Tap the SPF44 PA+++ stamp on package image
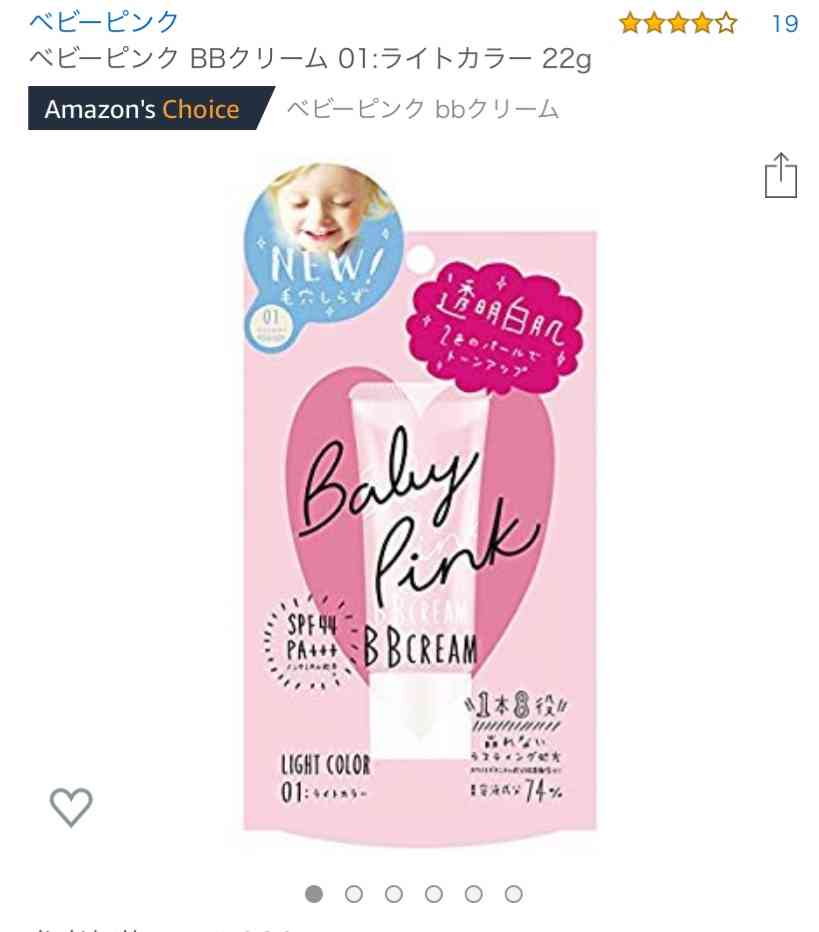The image size is (819, 932). tap(311, 644)
